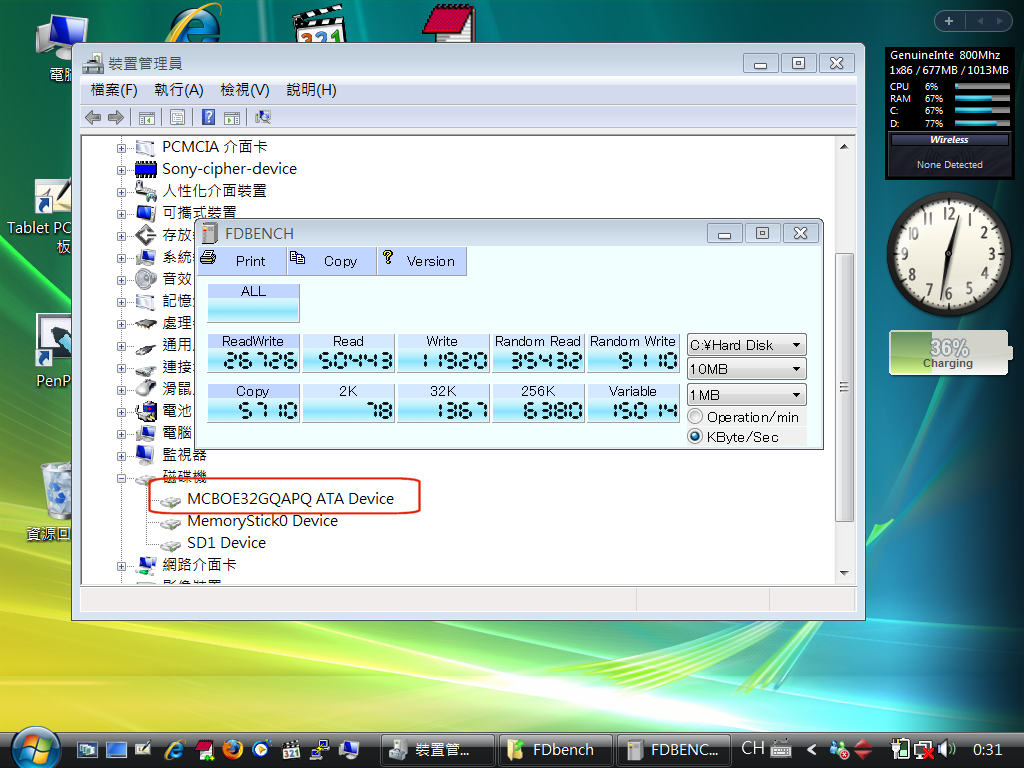Launch Firefox from the quick launch bar

[232, 749]
